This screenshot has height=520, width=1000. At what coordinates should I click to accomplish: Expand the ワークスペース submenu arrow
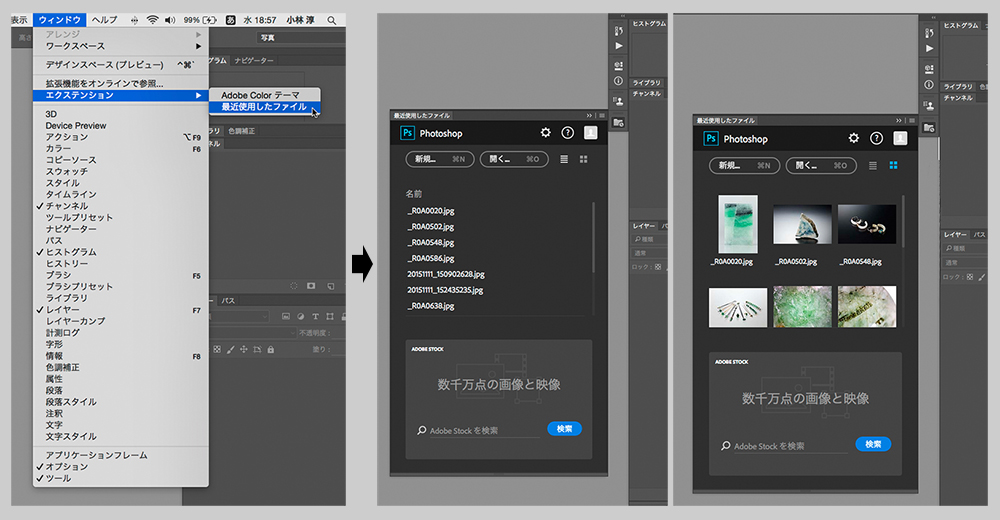coord(198,47)
